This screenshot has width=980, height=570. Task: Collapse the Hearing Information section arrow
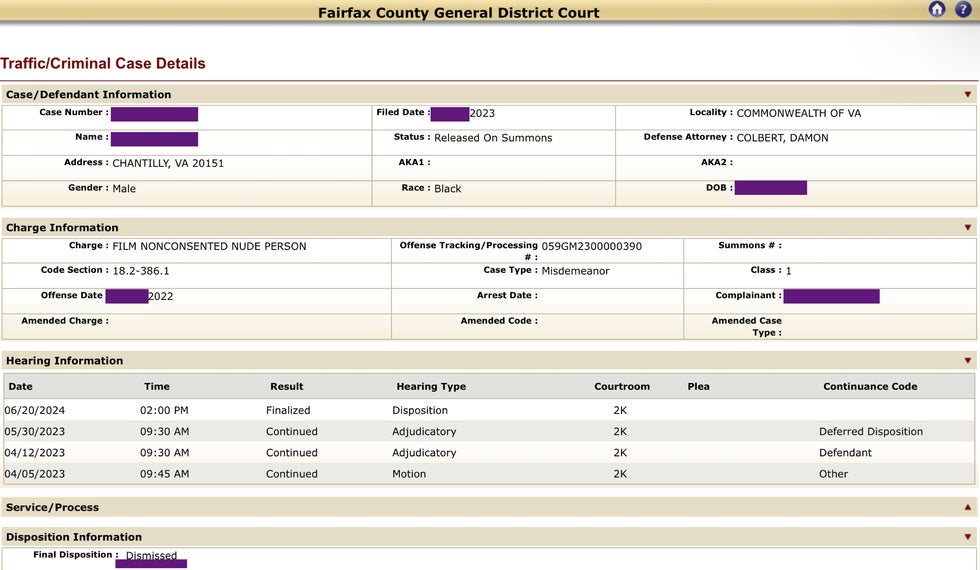tap(967, 361)
